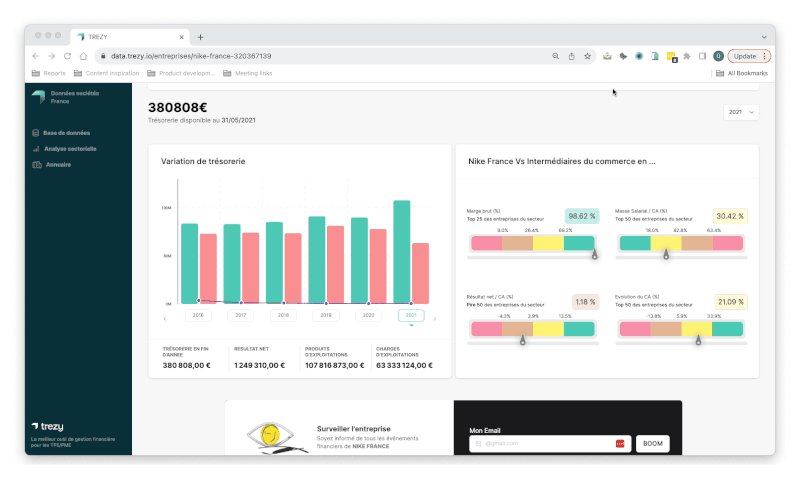Image resolution: width=800 pixels, height=480 pixels.
Task: Open the Update button's three-dot menu
Action: click(764, 56)
